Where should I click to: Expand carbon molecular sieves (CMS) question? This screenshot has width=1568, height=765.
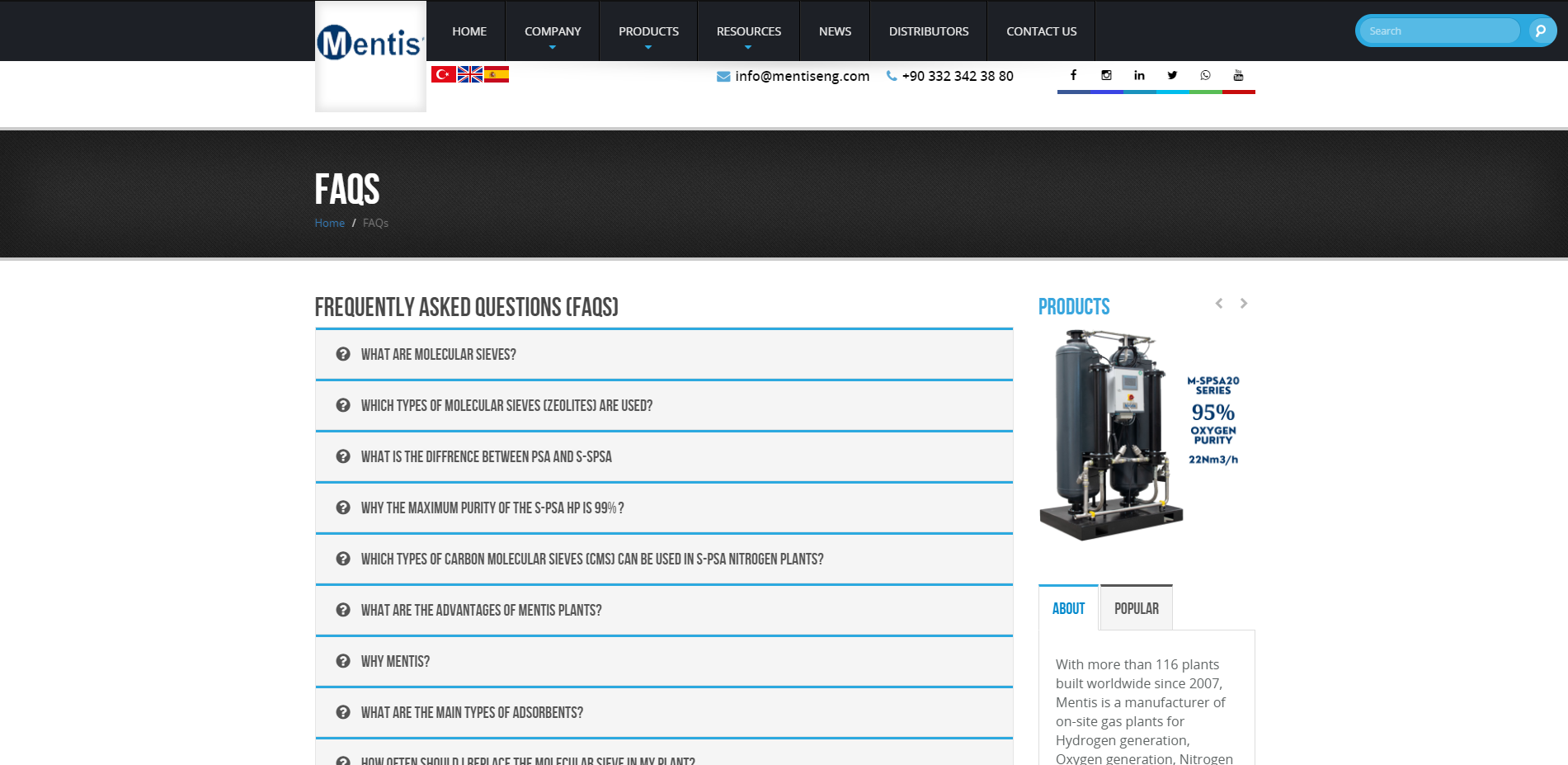coord(664,559)
